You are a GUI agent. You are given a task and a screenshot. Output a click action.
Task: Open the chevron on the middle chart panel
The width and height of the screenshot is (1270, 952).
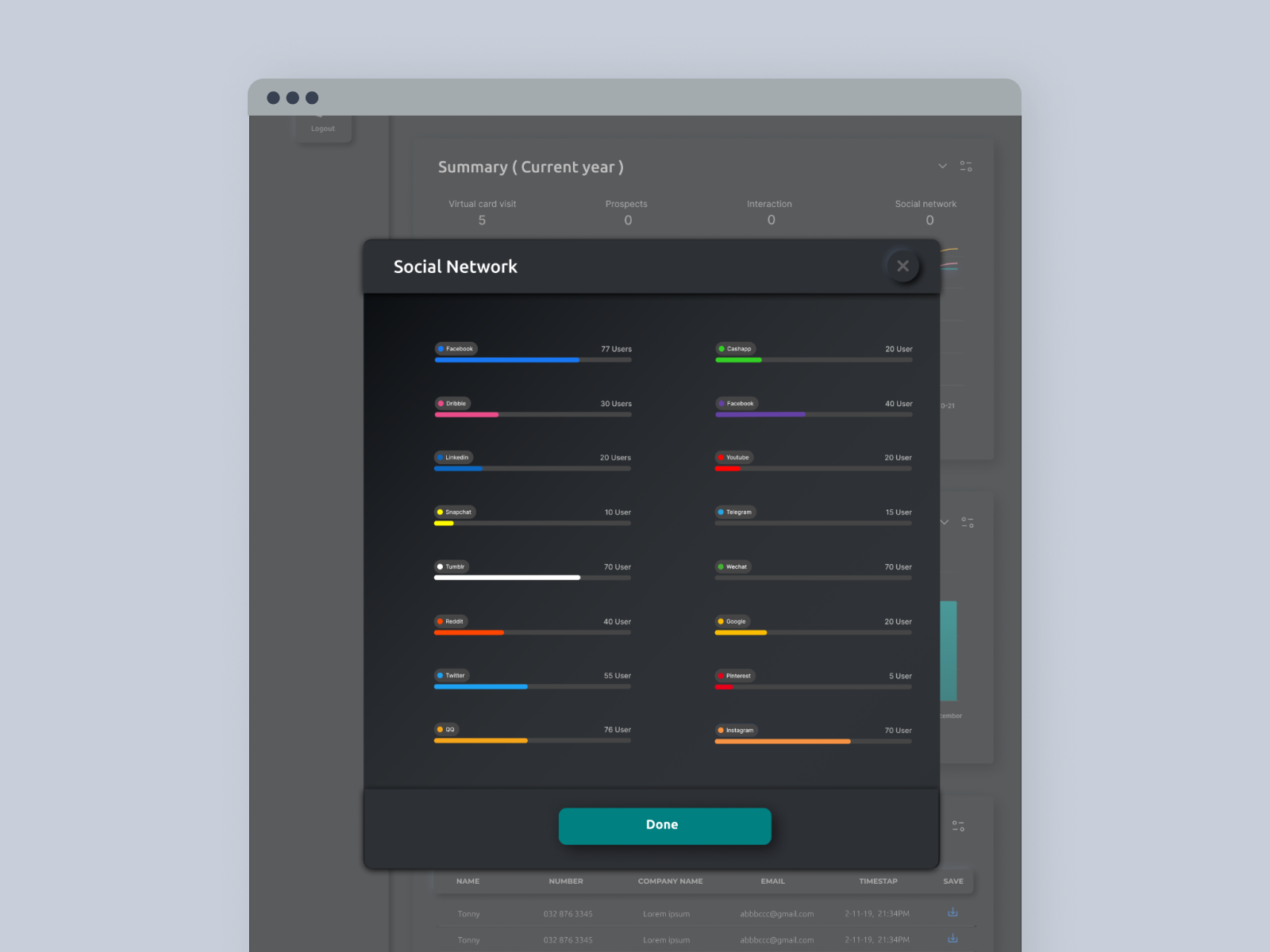(944, 522)
